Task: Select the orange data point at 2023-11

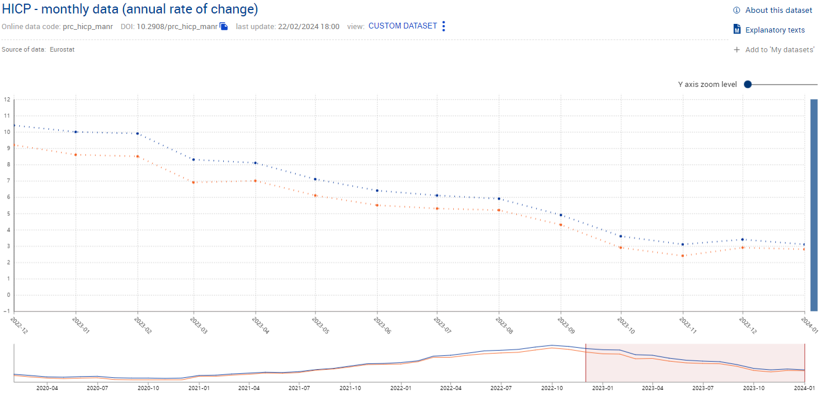Action: pos(682,256)
